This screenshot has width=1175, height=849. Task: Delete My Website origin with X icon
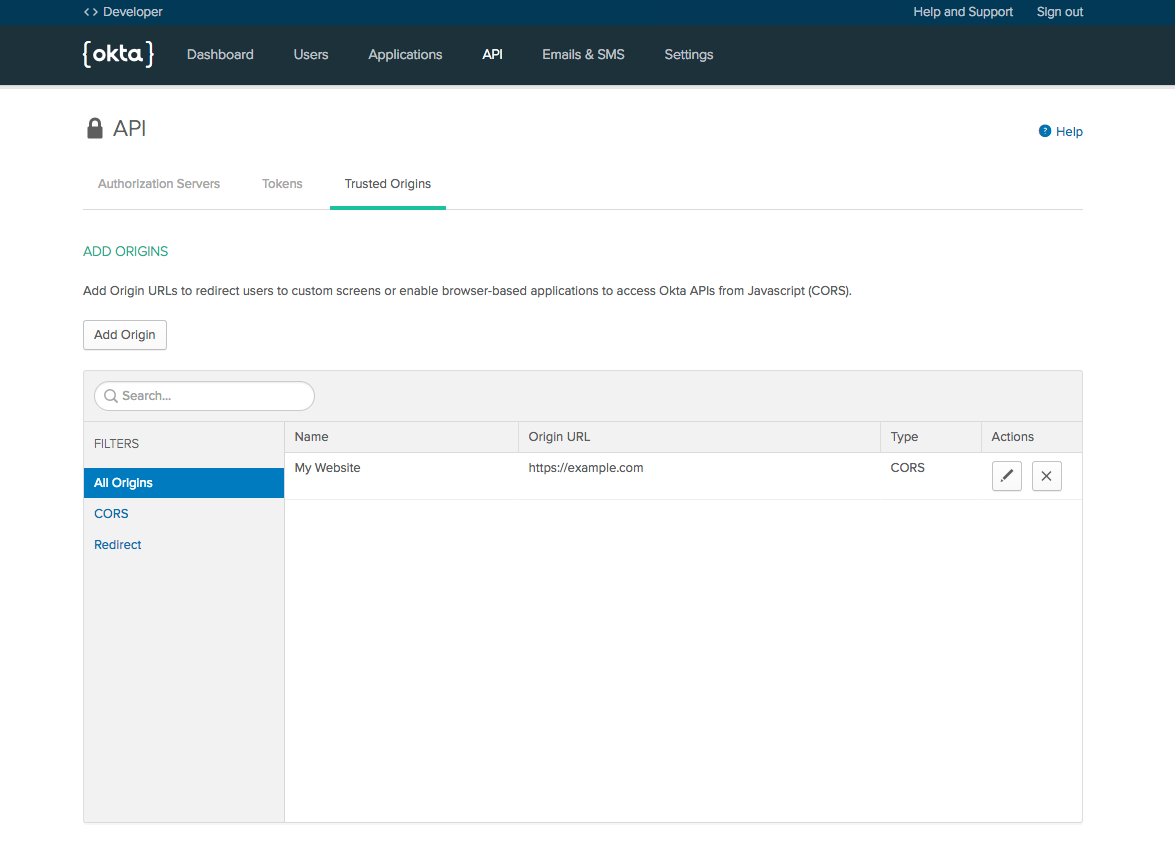tap(1046, 476)
